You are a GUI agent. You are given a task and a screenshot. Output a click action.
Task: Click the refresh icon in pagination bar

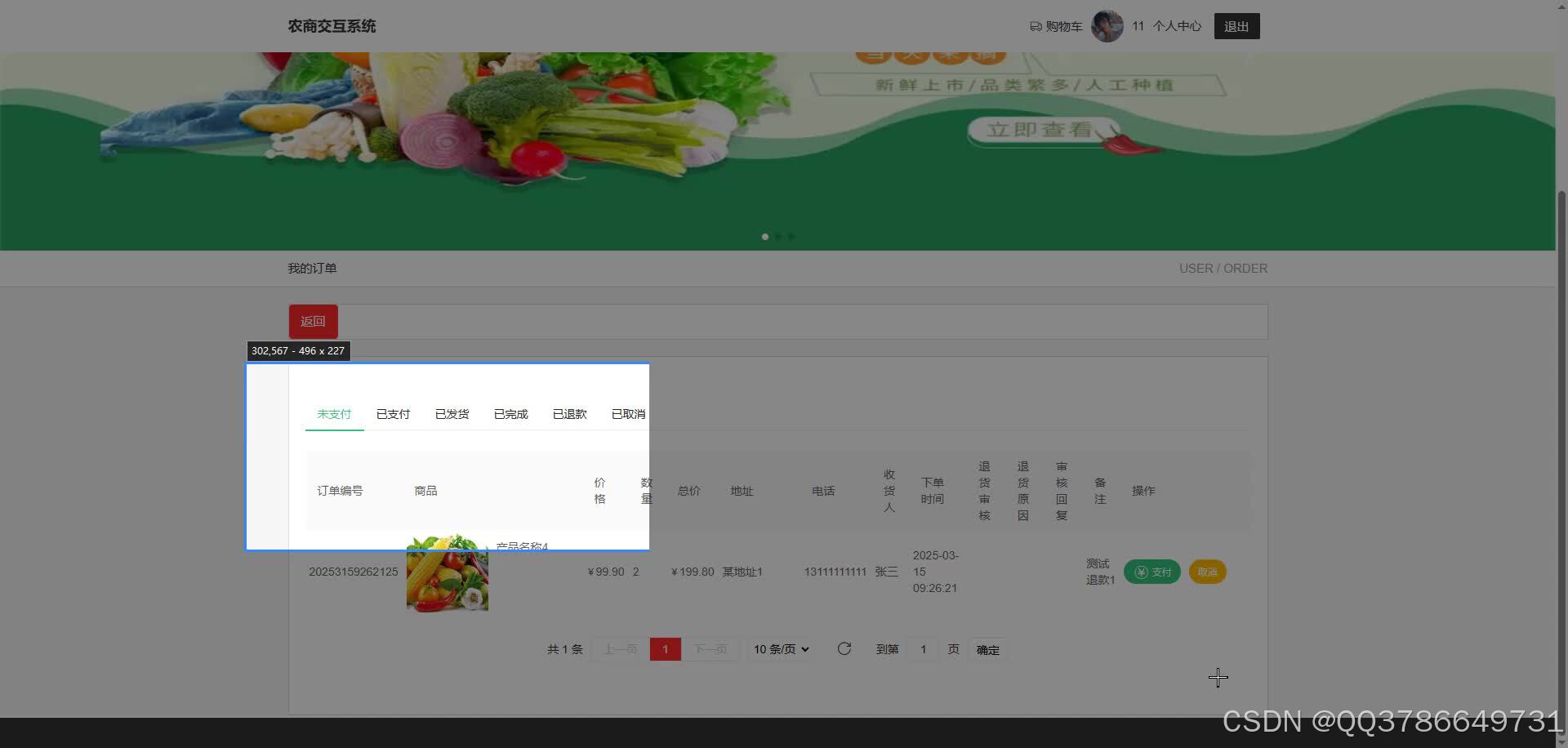pos(844,648)
